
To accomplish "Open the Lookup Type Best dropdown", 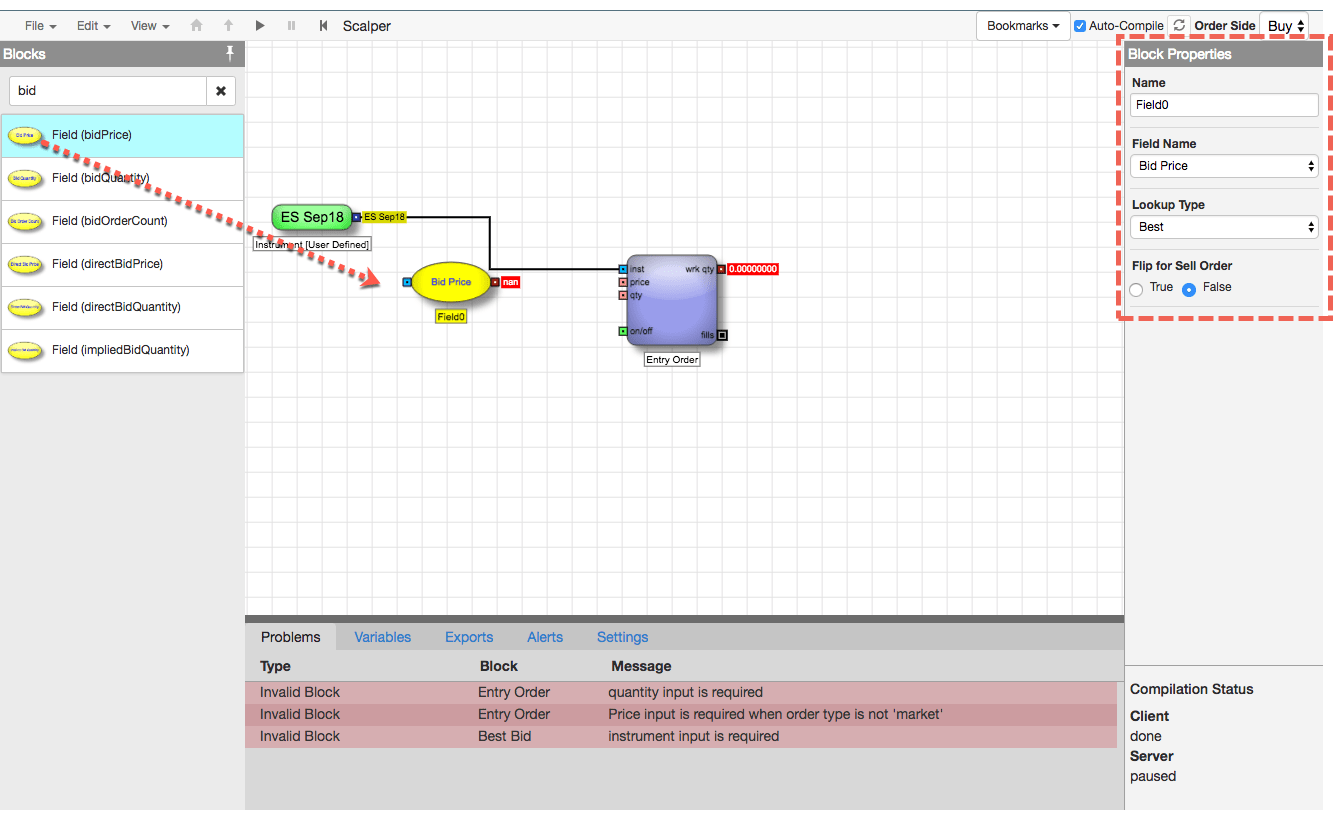I will click(x=1225, y=227).
